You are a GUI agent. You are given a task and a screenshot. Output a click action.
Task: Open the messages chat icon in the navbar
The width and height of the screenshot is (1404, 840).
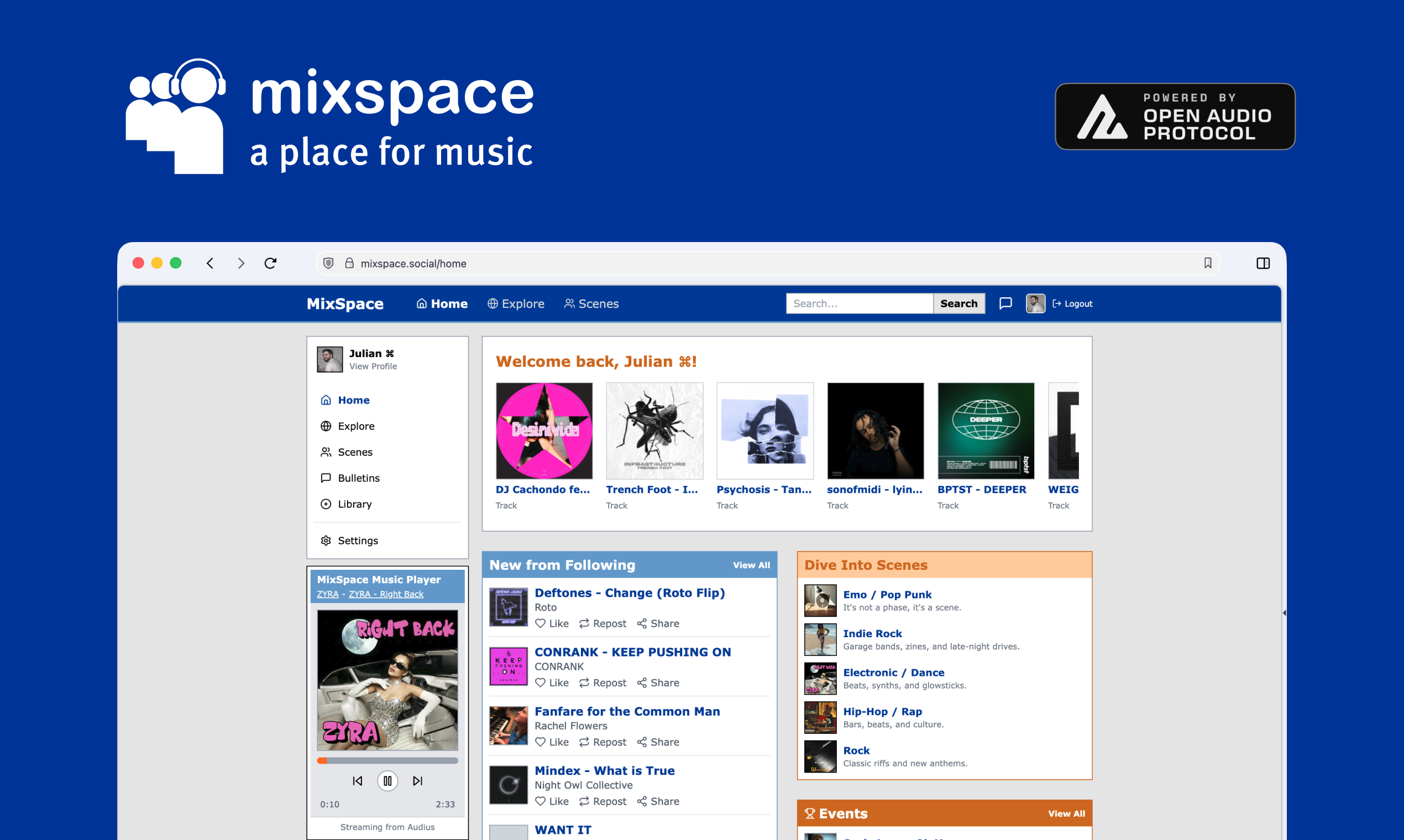(1005, 303)
